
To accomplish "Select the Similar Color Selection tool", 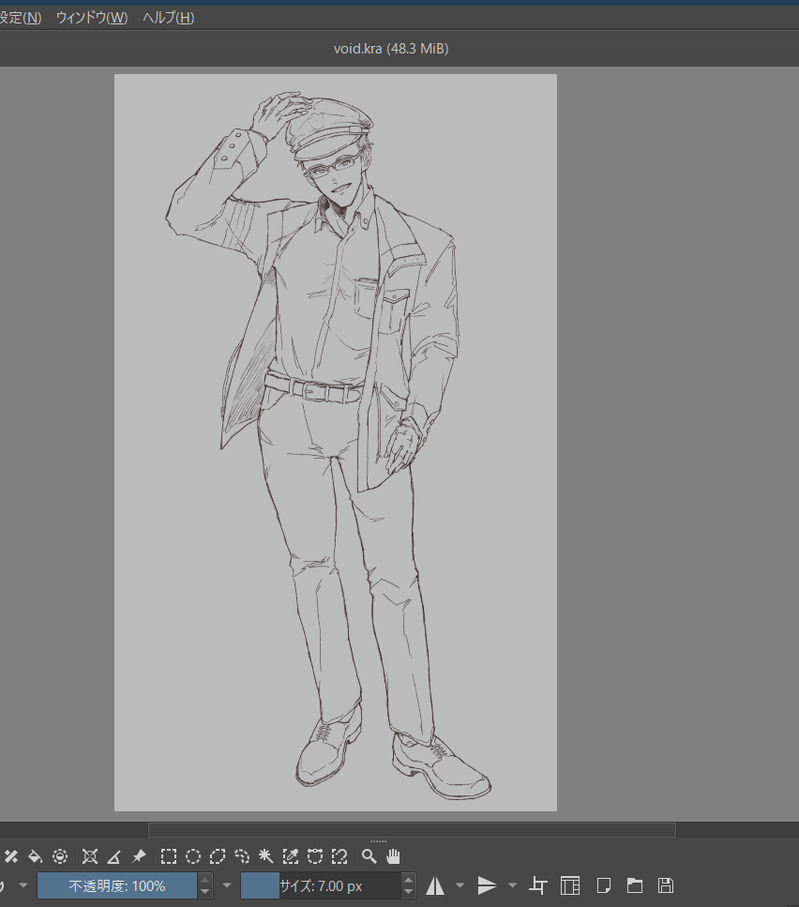I will click(290, 856).
